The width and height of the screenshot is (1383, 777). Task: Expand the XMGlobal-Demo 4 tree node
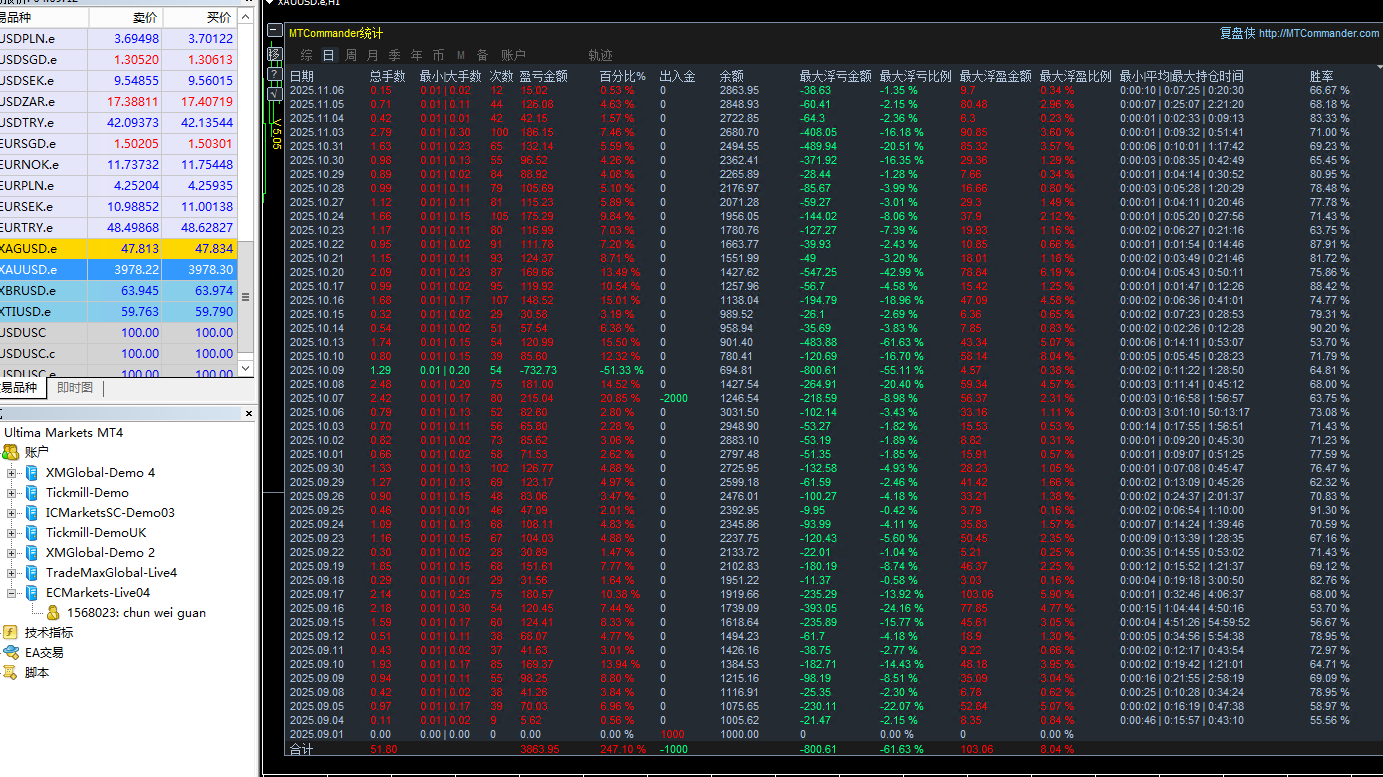coord(12,473)
